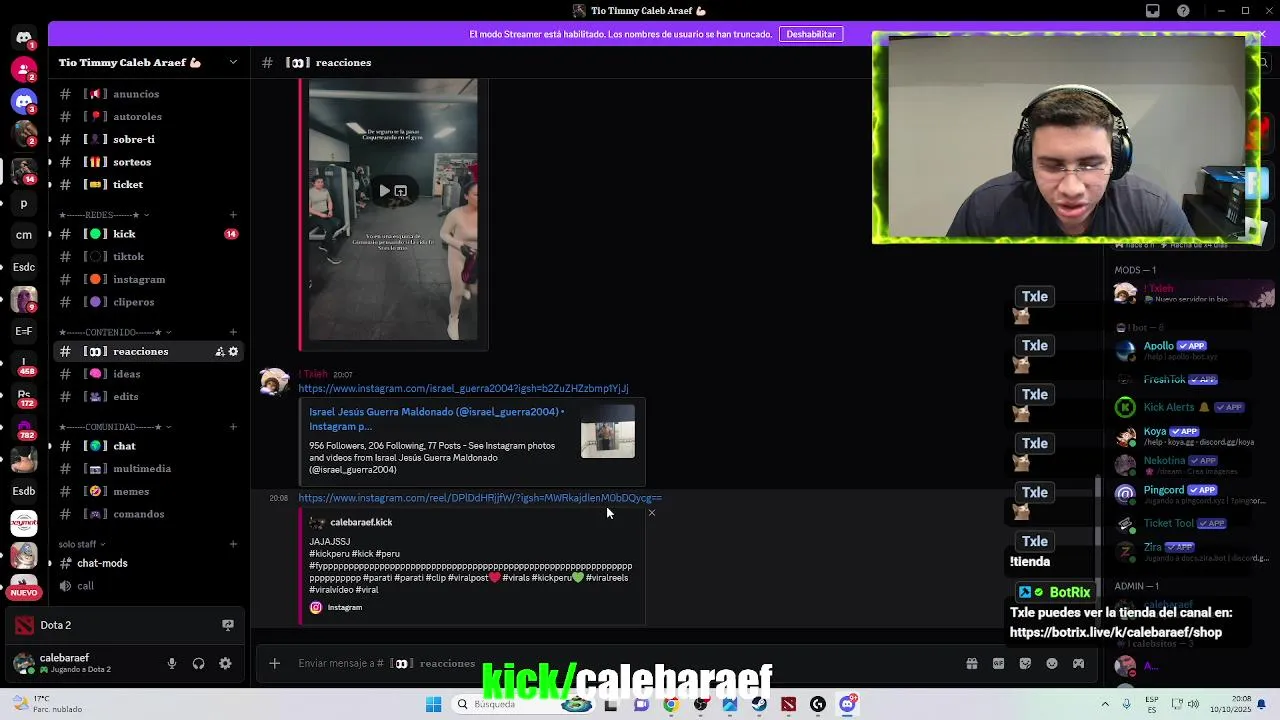Open the multimedia channel
Screen dimensions: 1280x720
click(x=149, y=469)
